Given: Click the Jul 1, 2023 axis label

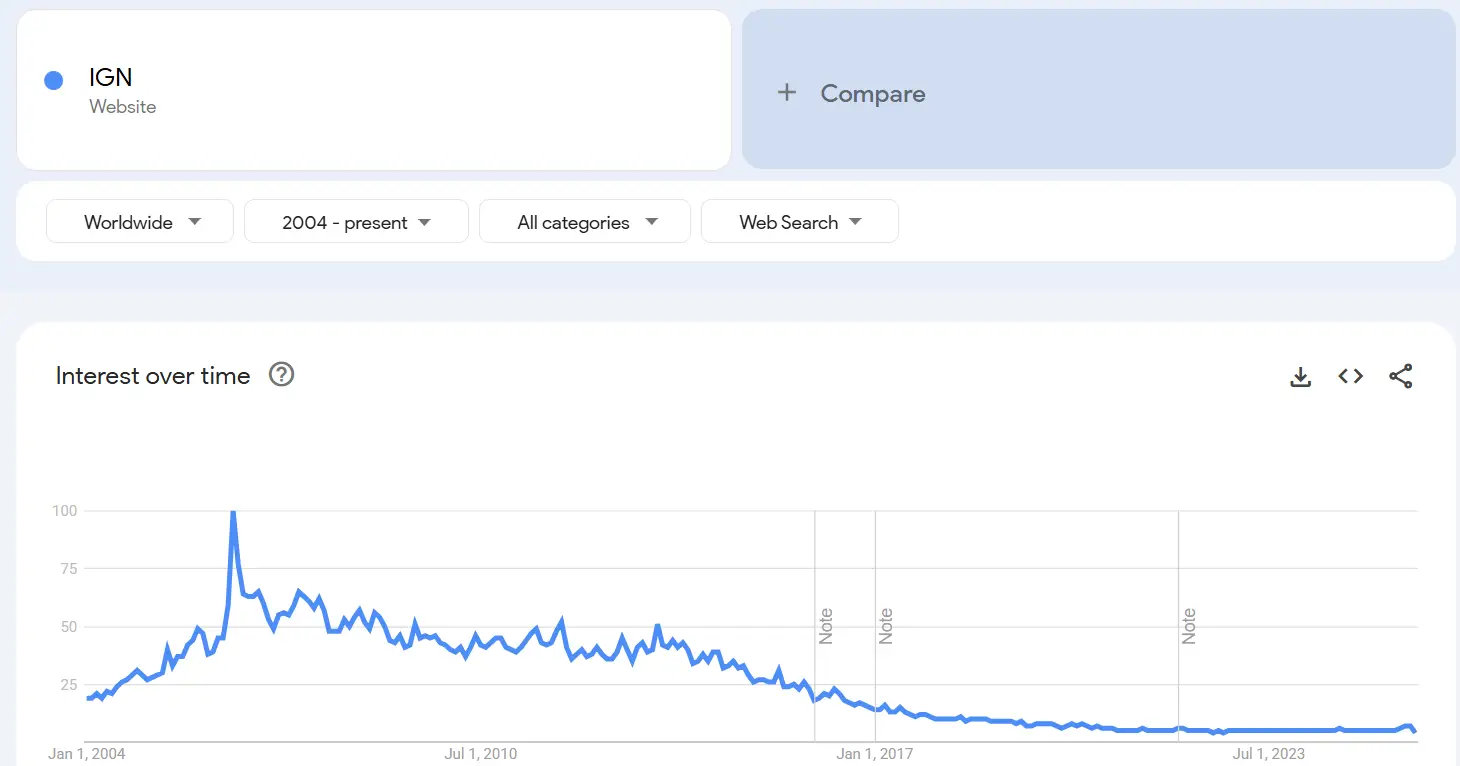Looking at the screenshot, I should [x=1269, y=754].
